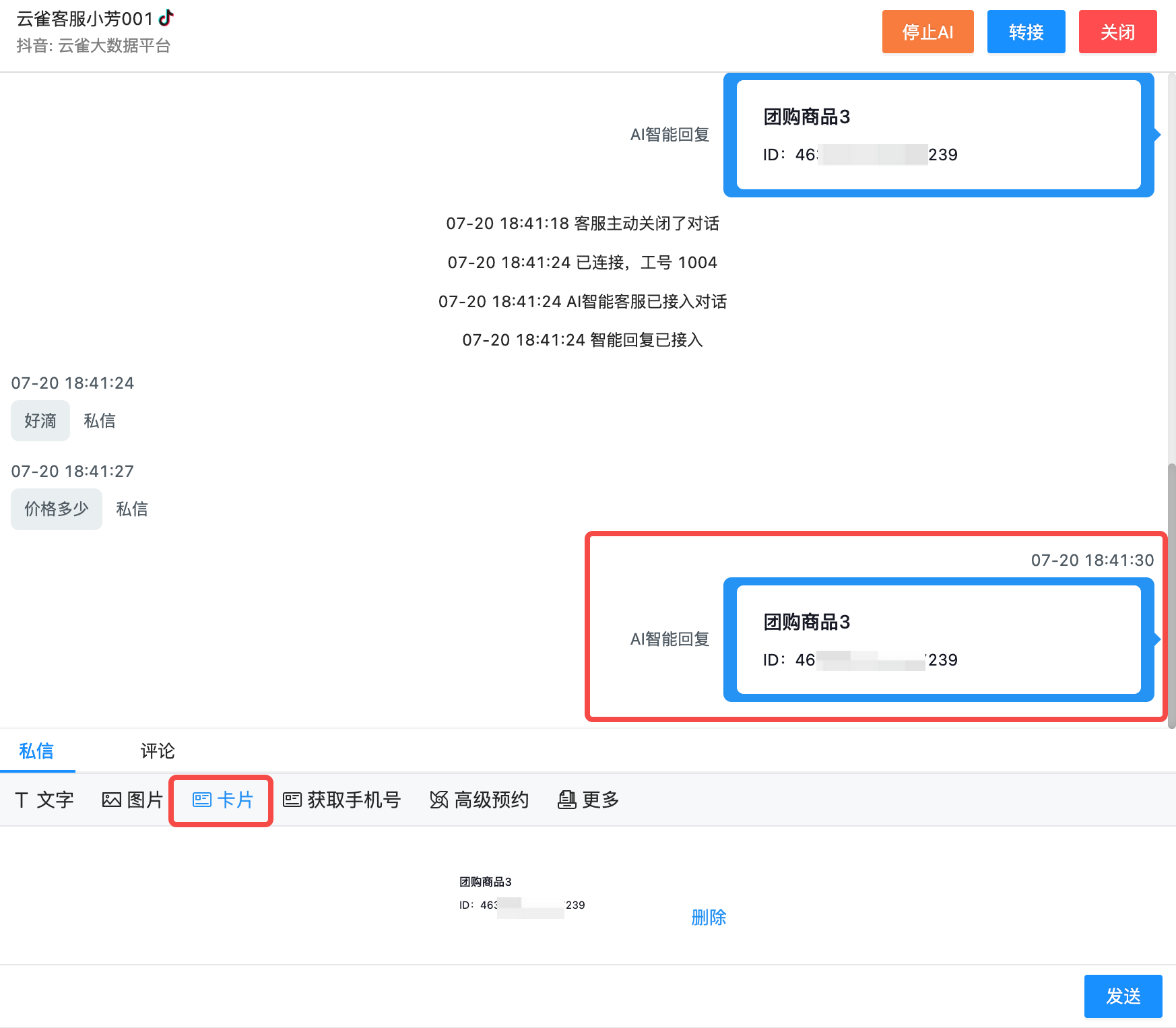This screenshot has width=1176, height=1028.
Task: Click the 更多 stamp icon
Action: coord(567,800)
